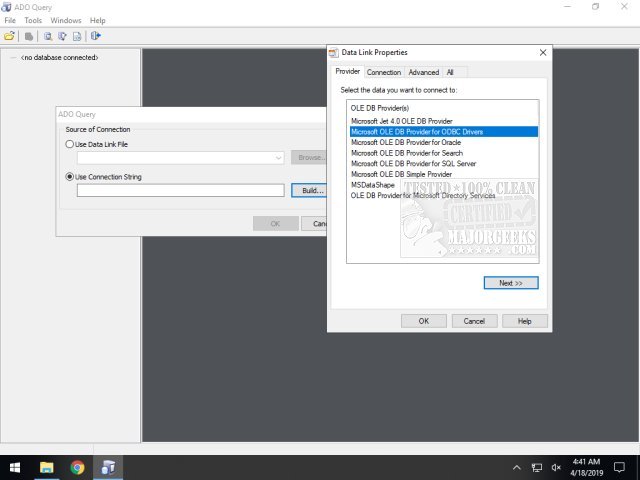Open the Help menu
The height and width of the screenshot is (480, 640).
[98, 20]
